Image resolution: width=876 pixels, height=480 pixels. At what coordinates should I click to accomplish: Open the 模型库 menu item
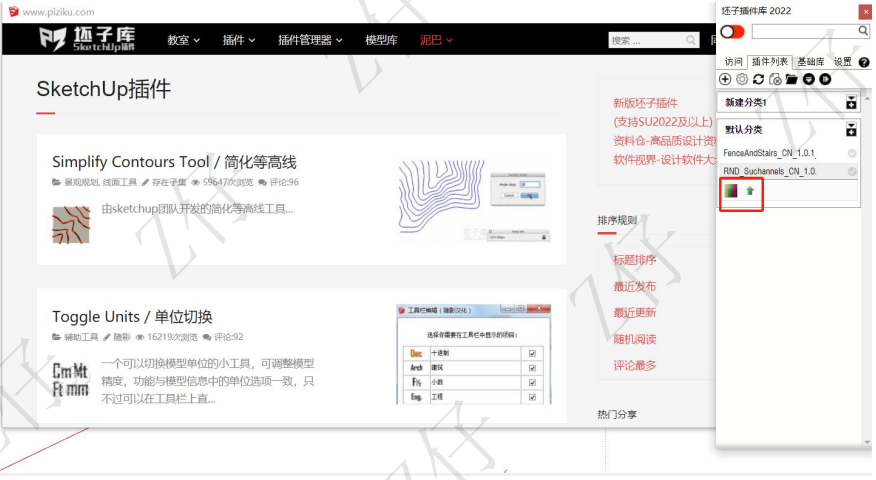381,40
